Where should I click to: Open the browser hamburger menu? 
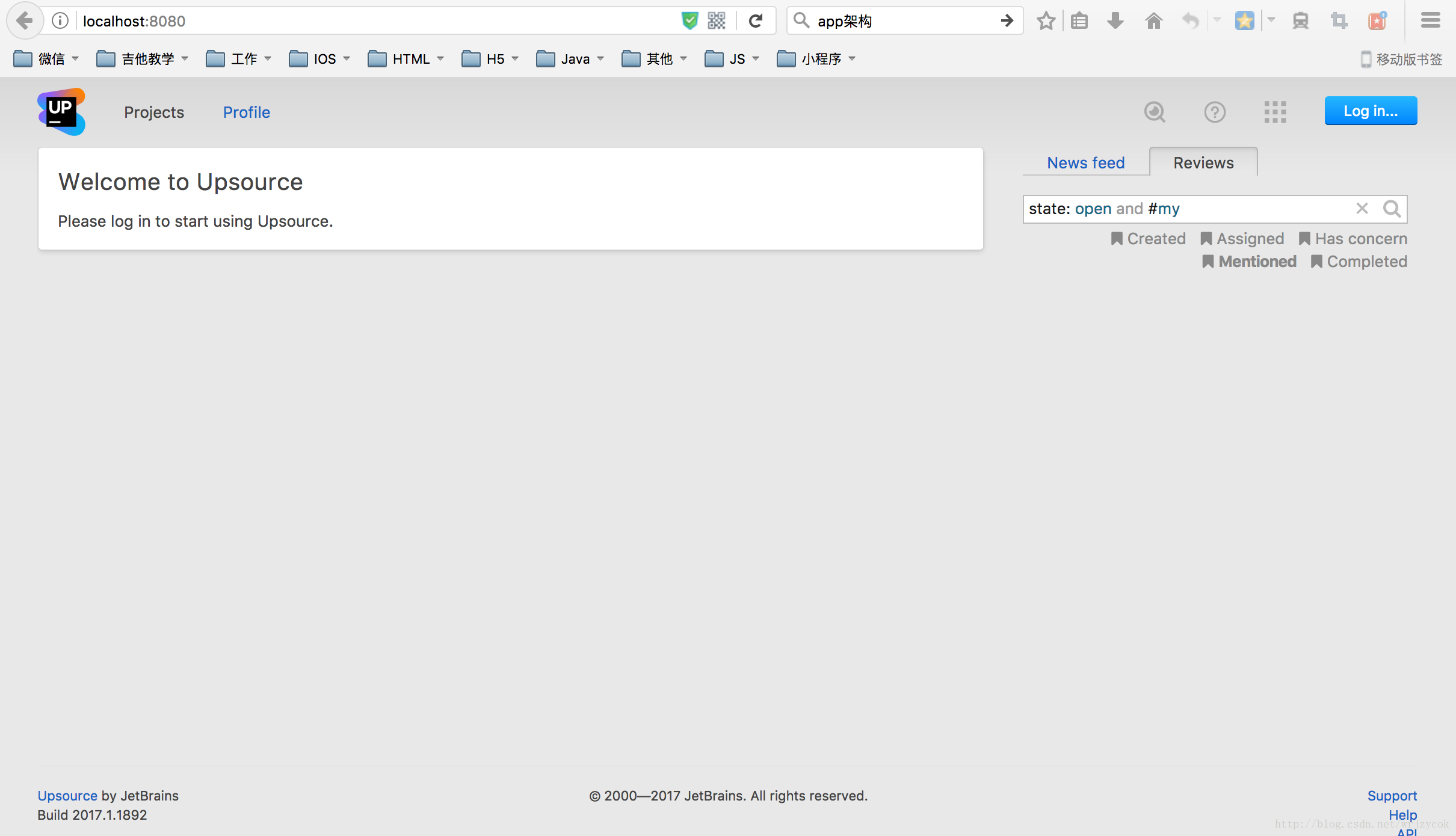[x=1431, y=21]
